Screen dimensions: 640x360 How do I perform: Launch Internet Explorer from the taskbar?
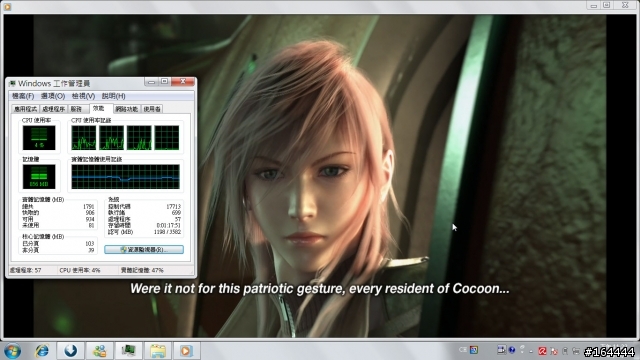(x=41, y=351)
